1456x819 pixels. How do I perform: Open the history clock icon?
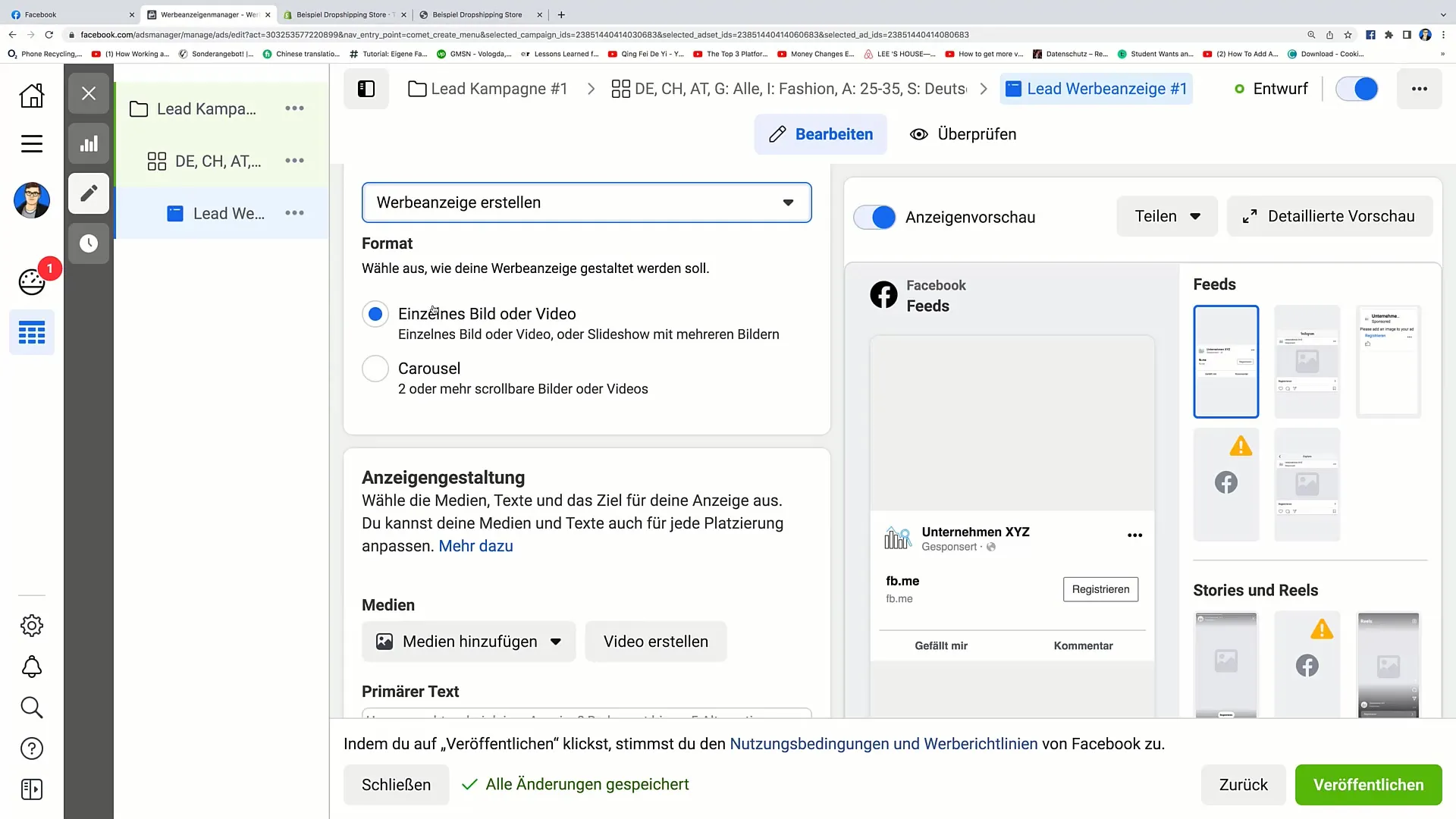coord(89,243)
